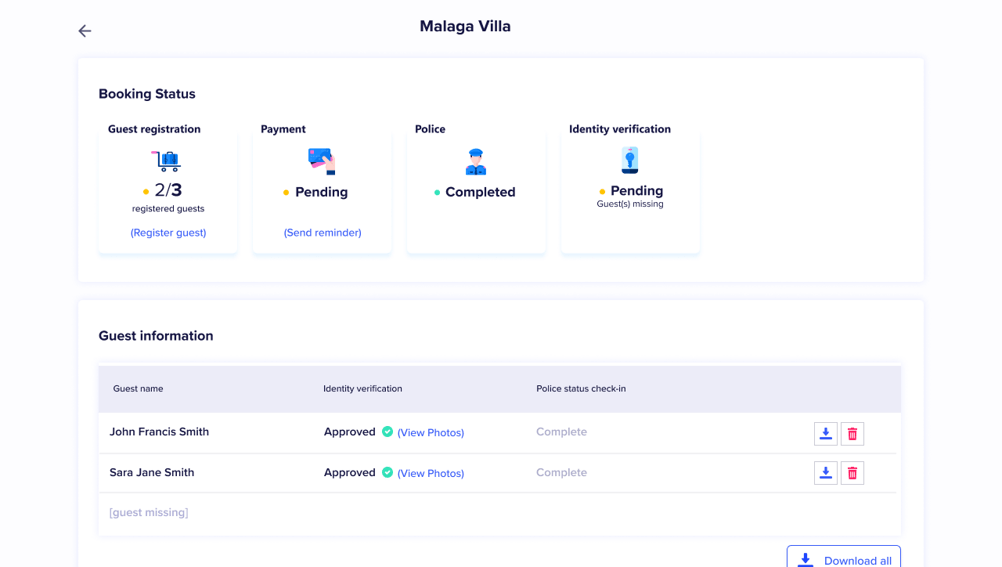Delete John Francis Smith guest entry
The image size is (1002, 567).
(x=852, y=433)
